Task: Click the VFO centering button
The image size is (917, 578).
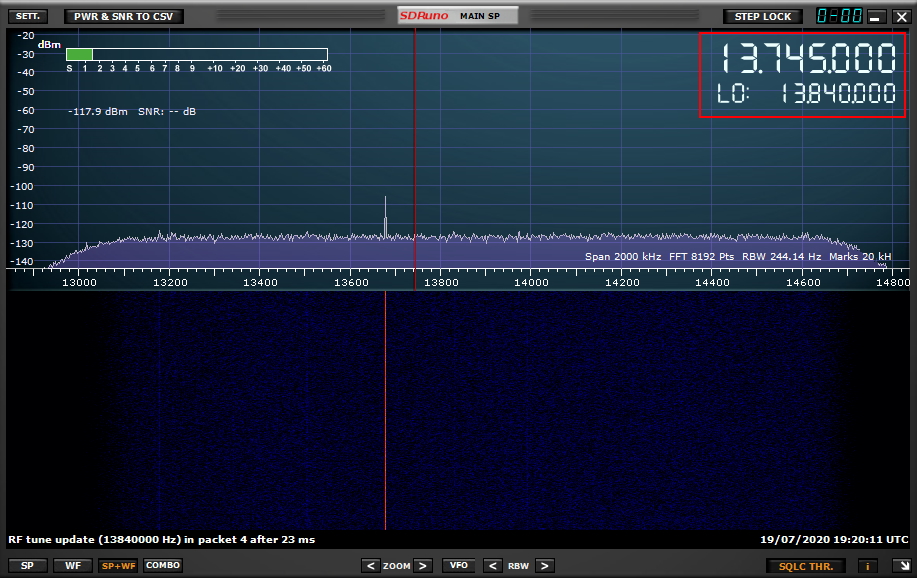Action: [x=458, y=566]
